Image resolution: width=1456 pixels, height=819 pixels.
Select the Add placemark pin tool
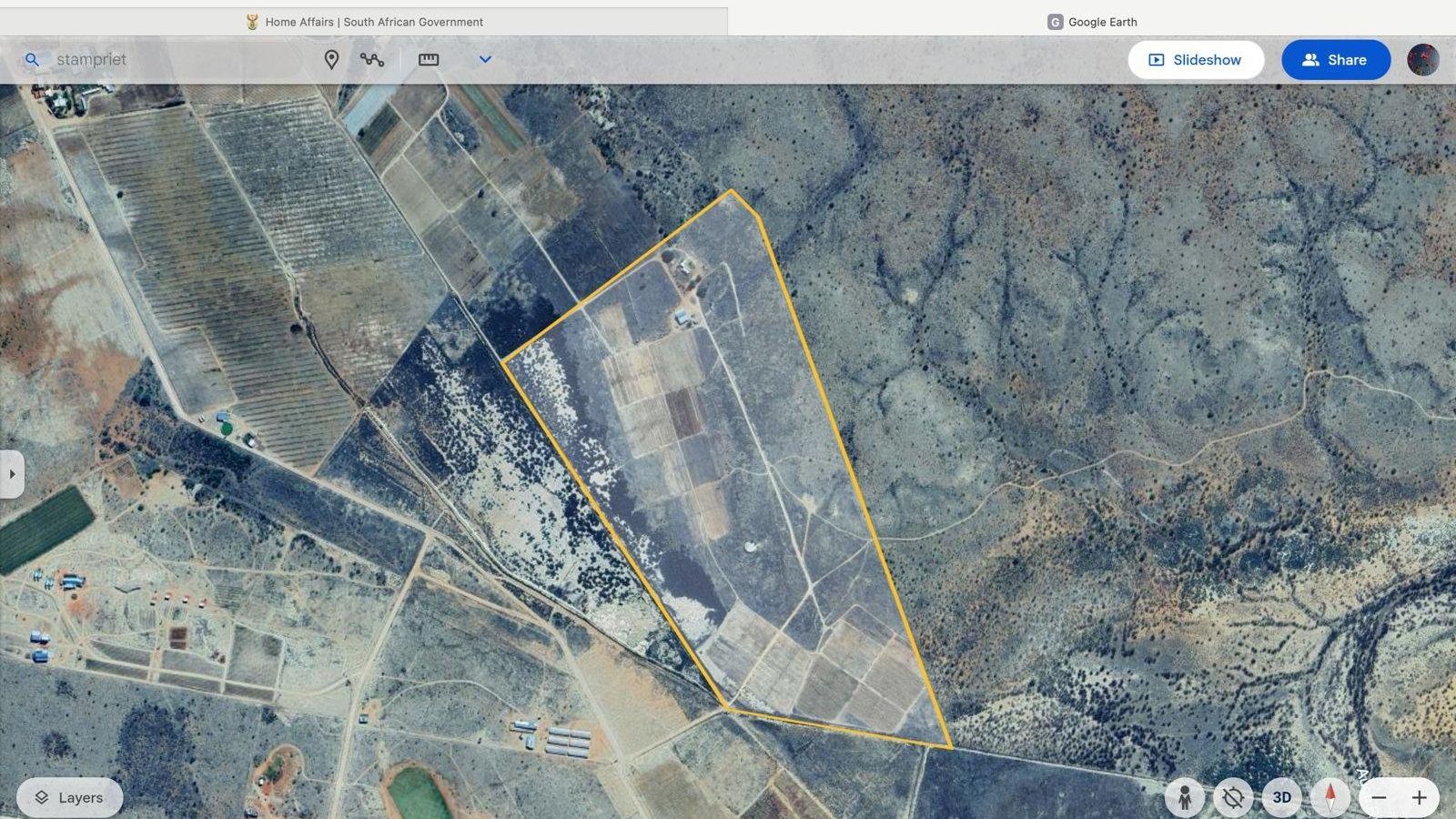click(x=331, y=60)
